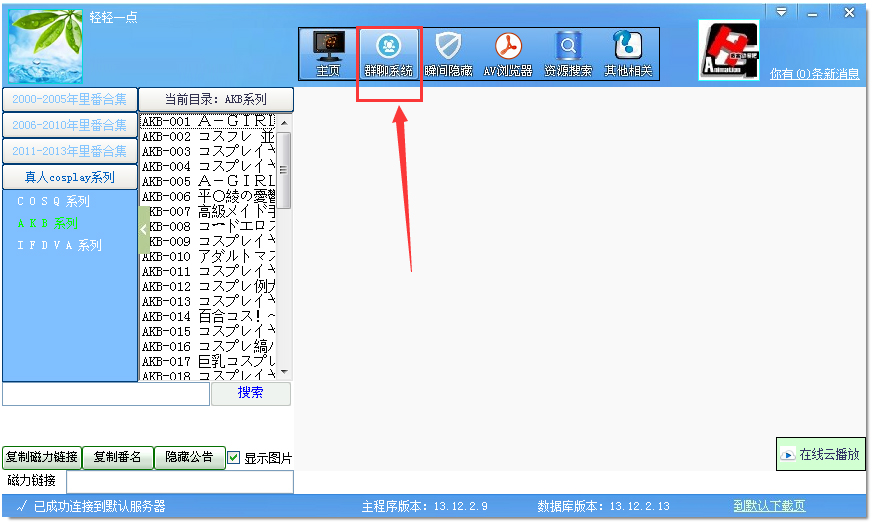Open the title bar dropdown menu arrow
This screenshot has height=523, width=872.
(781, 12)
